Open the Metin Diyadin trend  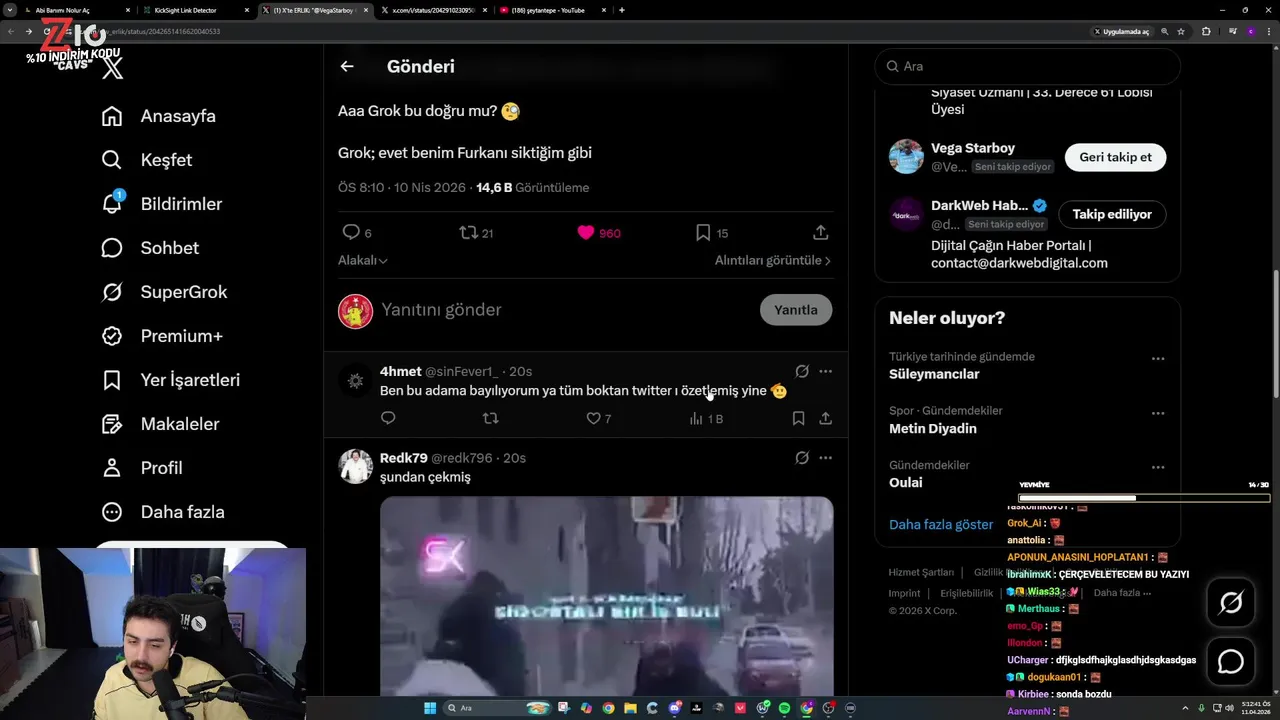pyautogui.click(x=933, y=428)
